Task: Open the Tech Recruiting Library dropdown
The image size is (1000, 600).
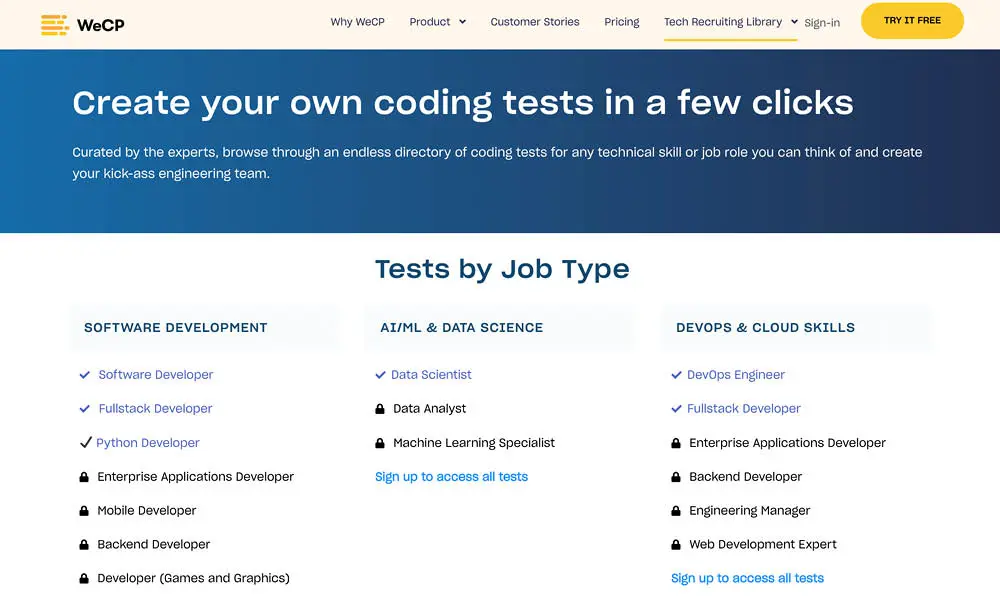Action: pyautogui.click(x=729, y=20)
